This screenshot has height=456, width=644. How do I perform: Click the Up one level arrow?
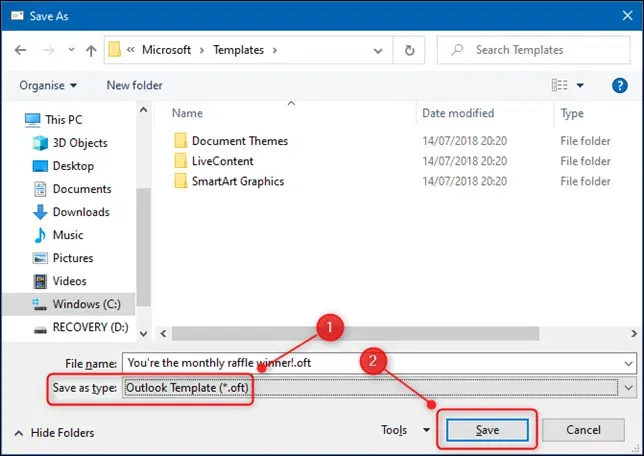[91, 50]
